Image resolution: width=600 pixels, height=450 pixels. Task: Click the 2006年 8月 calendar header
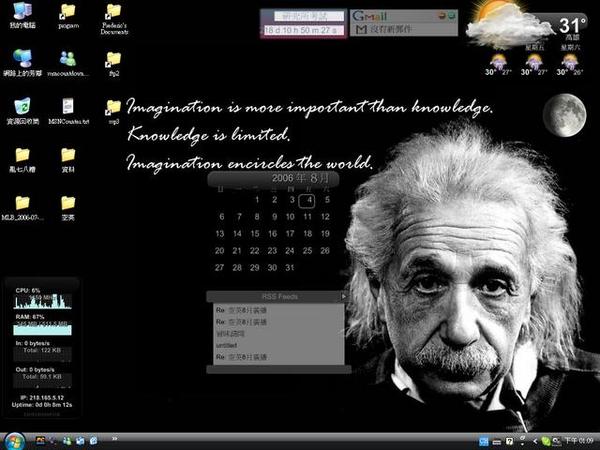coord(273,179)
